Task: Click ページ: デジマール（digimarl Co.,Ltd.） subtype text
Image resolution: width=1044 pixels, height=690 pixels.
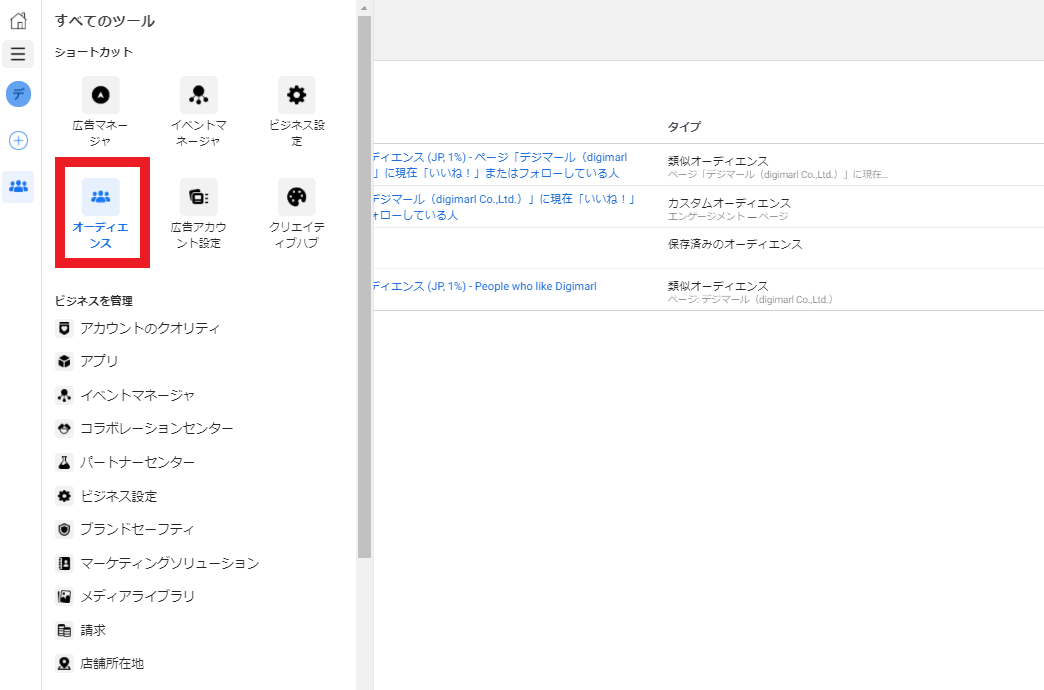Action: [x=750, y=300]
